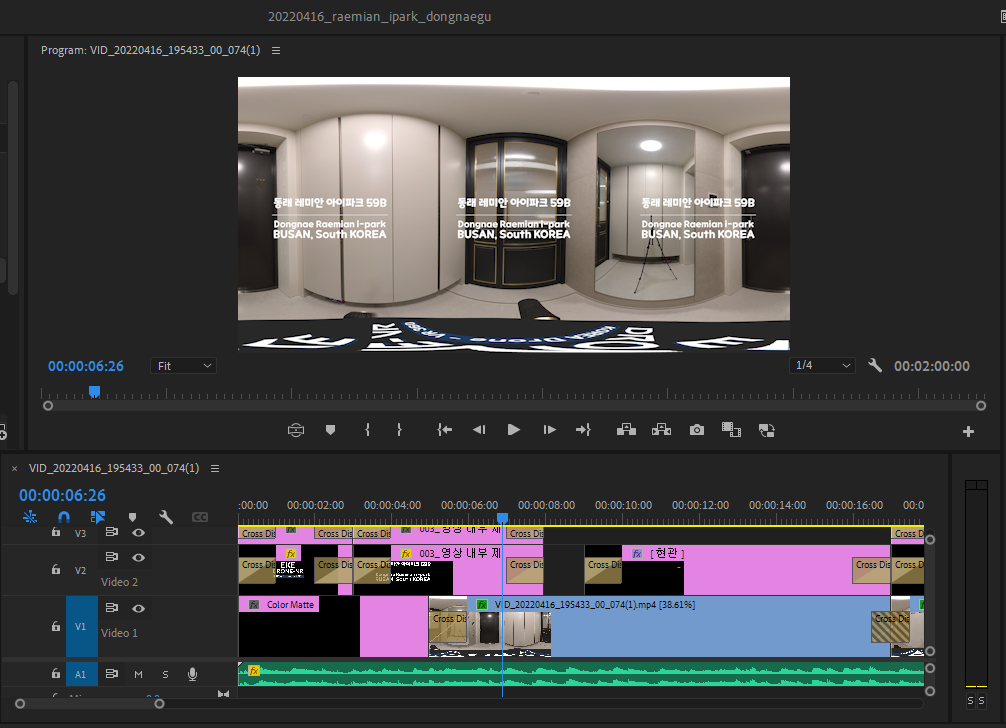Click the Program monitor playhead marker
Image resolution: width=1006 pixels, height=728 pixels.
tap(94, 391)
